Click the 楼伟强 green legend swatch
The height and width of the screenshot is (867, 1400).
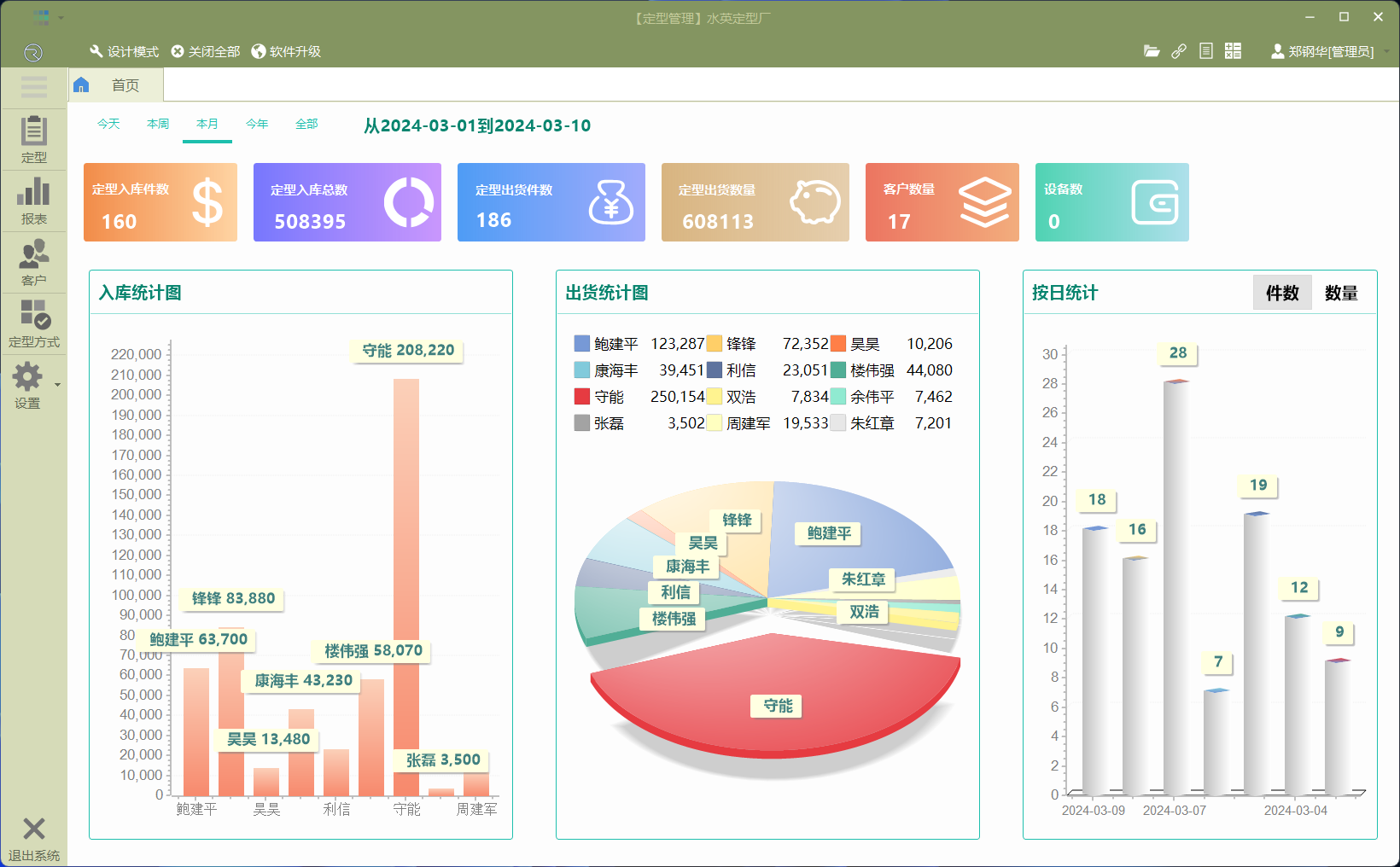pos(838,369)
